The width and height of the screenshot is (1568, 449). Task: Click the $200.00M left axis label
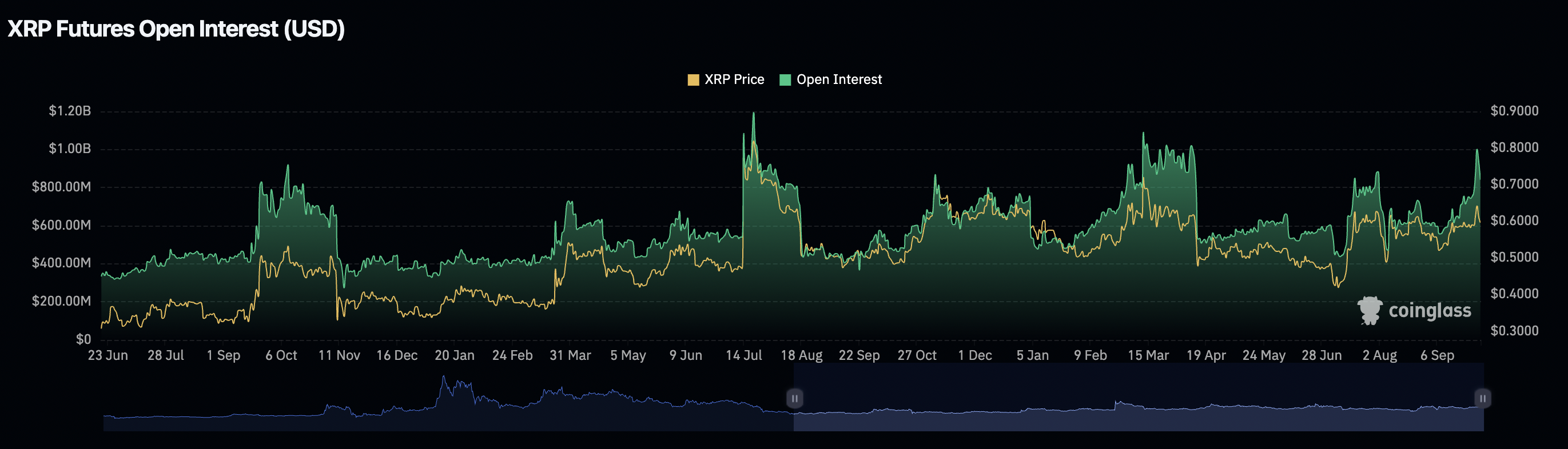tap(62, 301)
